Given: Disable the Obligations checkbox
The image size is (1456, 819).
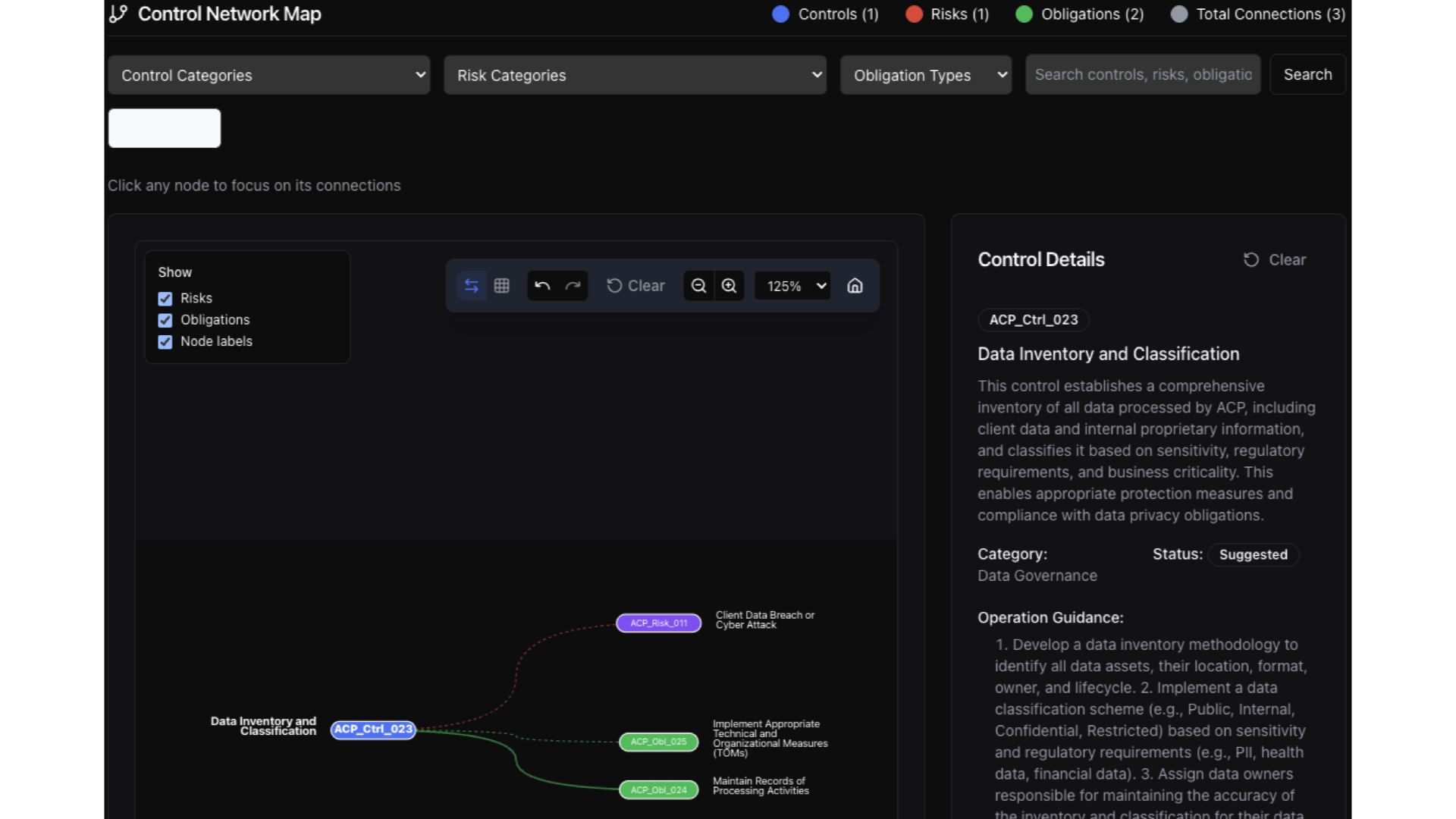Looking at the screenshot, I should pos(165,320).
